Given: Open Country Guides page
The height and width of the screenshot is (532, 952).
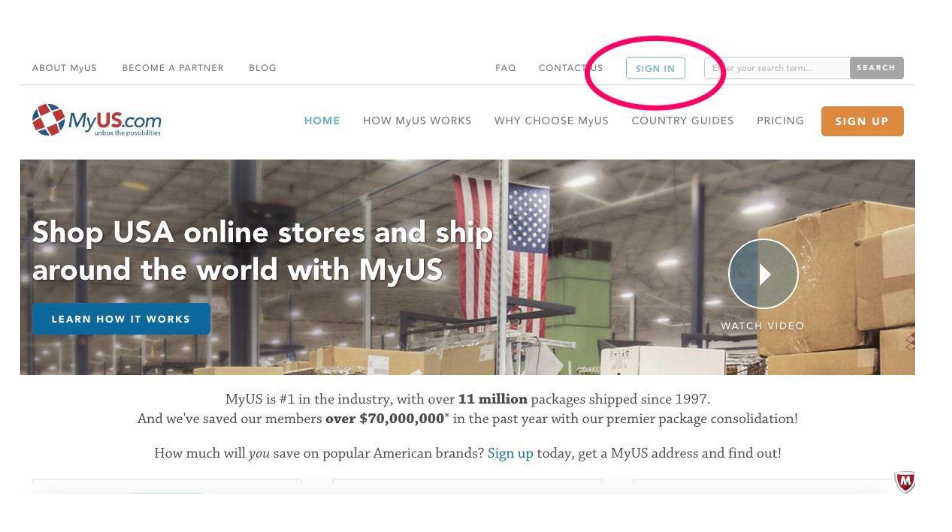Looking at the screenshot, I should (682, 121).
